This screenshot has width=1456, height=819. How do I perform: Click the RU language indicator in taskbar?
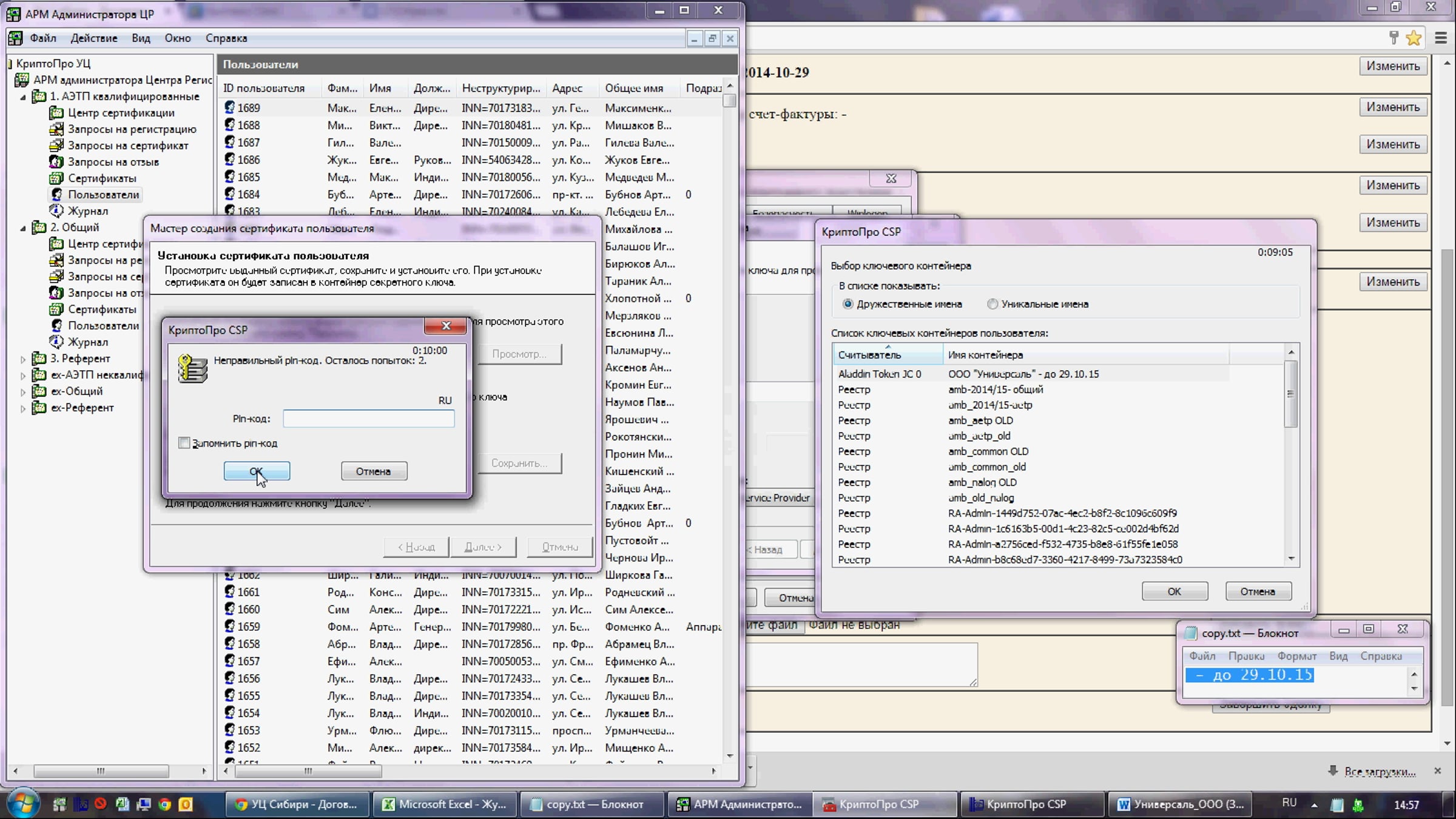(1289, 803)
